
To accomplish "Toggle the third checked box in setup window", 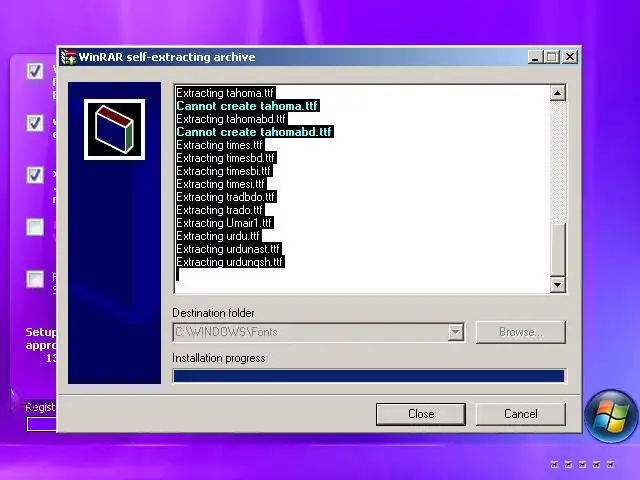I will pos(35,175).
